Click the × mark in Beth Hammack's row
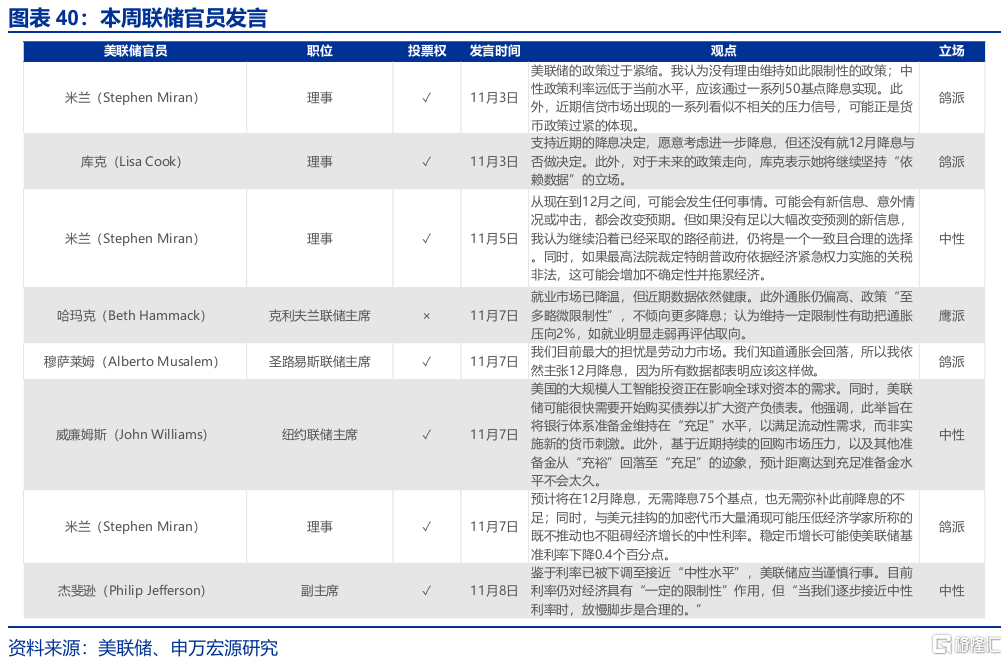Viewport: 1007px width, 661px height. tap(427, 316)
